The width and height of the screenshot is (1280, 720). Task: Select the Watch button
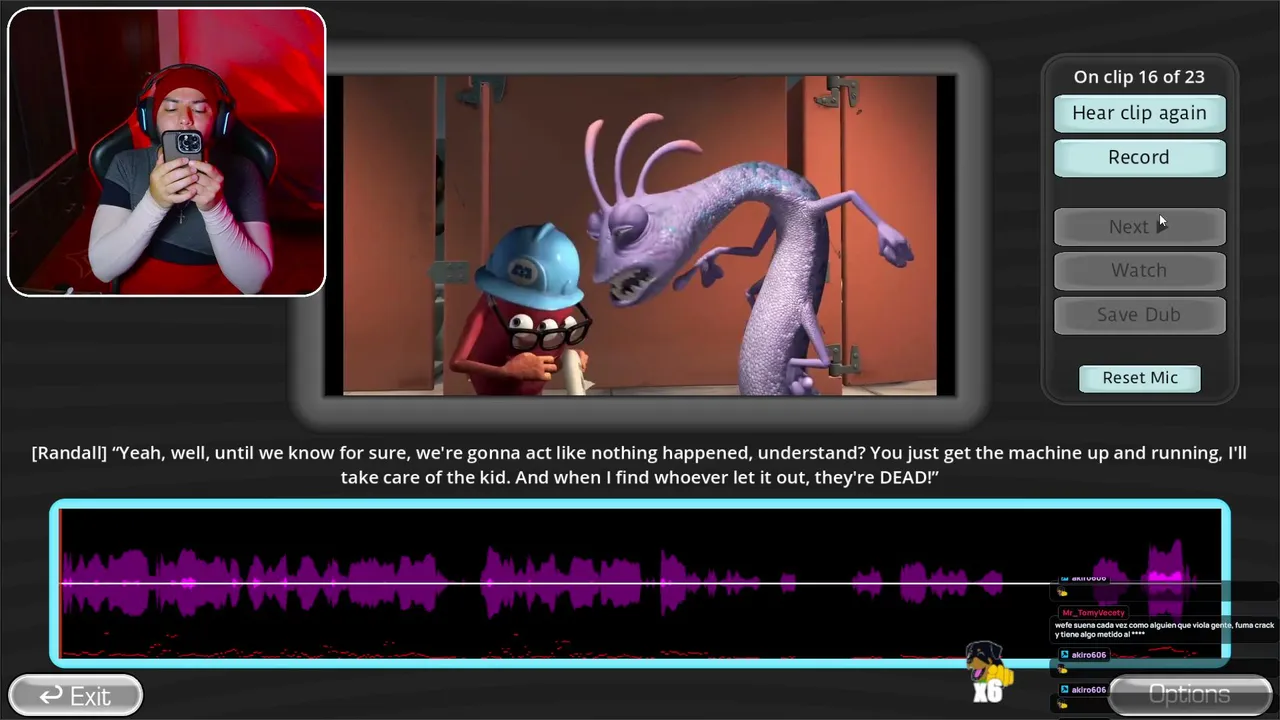pyautogui.click(x=1139, y=270)
